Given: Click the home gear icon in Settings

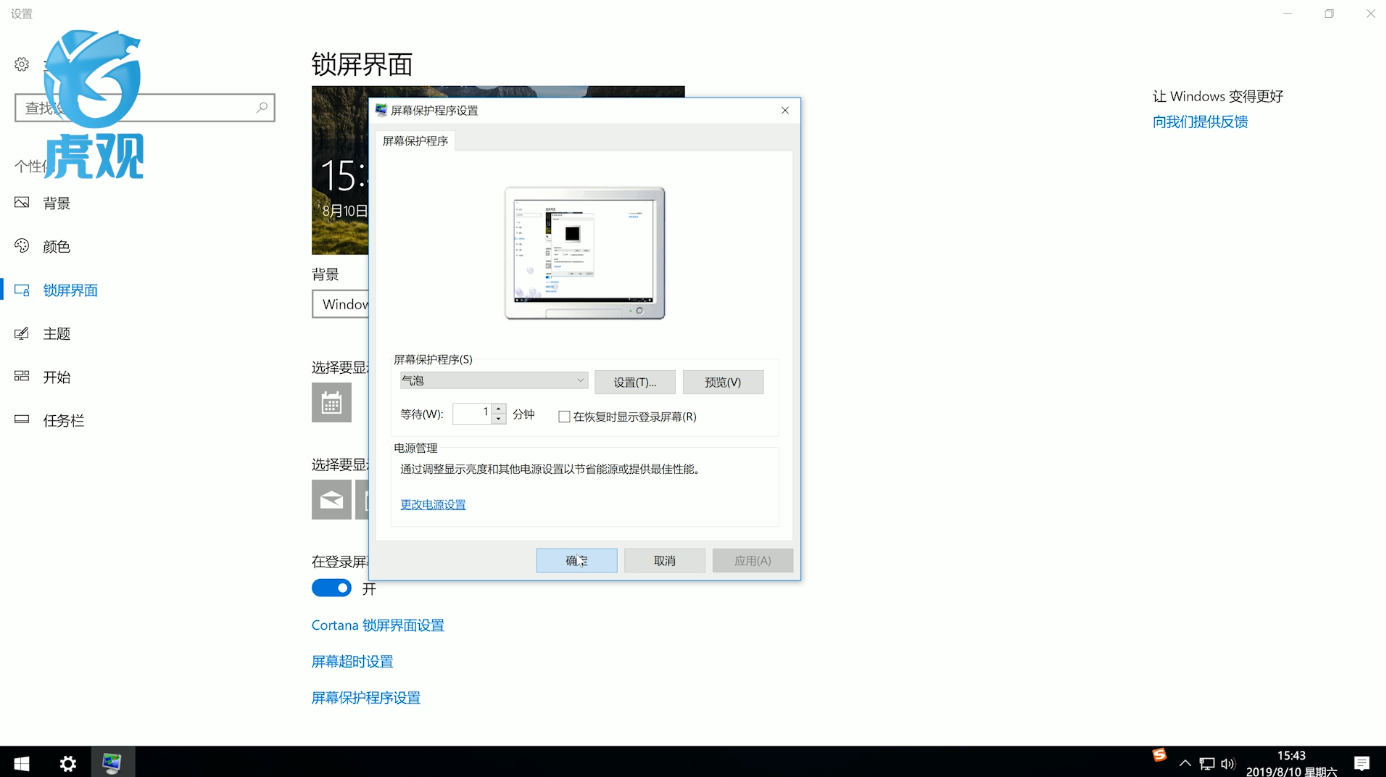Looking at the screenshot, I should coord(22,65).
